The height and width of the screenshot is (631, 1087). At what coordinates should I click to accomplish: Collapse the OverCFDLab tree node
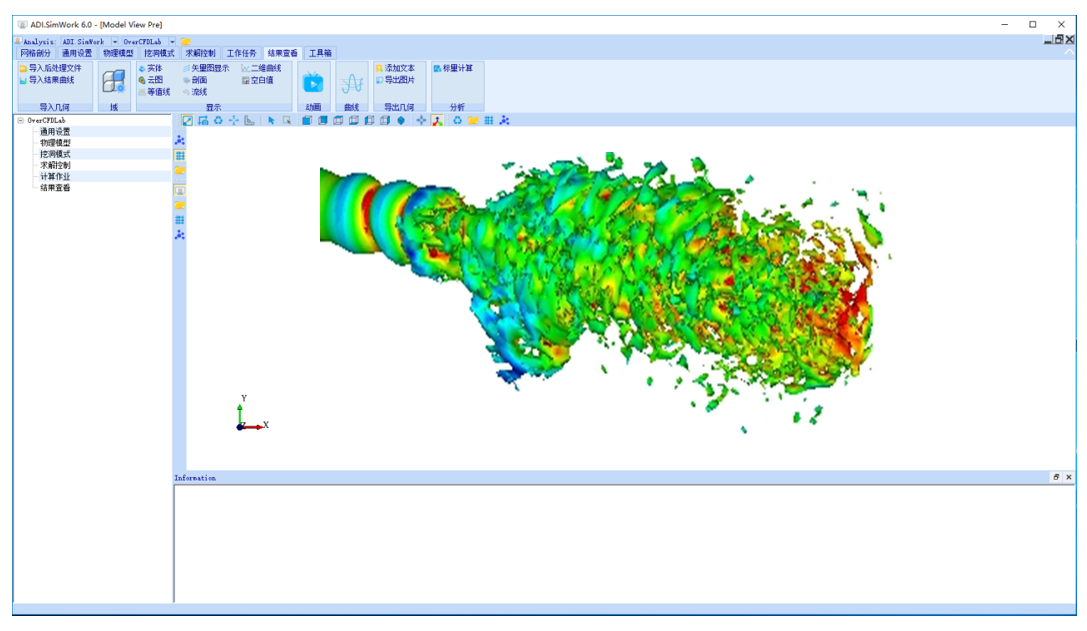click(21, 121)
